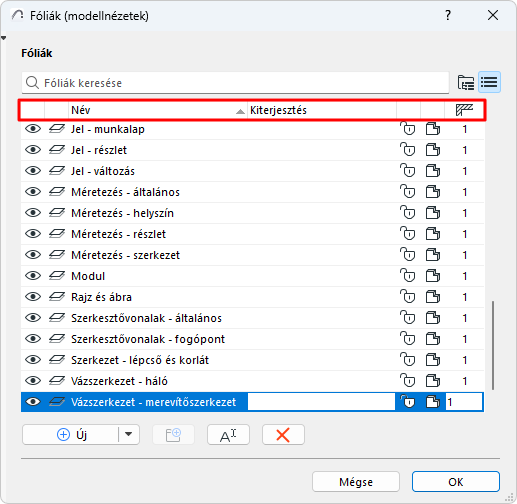The height and width of the screenshot is (504, 517).
Task: Sort layers by Név column
Action: tap(158, 110)
